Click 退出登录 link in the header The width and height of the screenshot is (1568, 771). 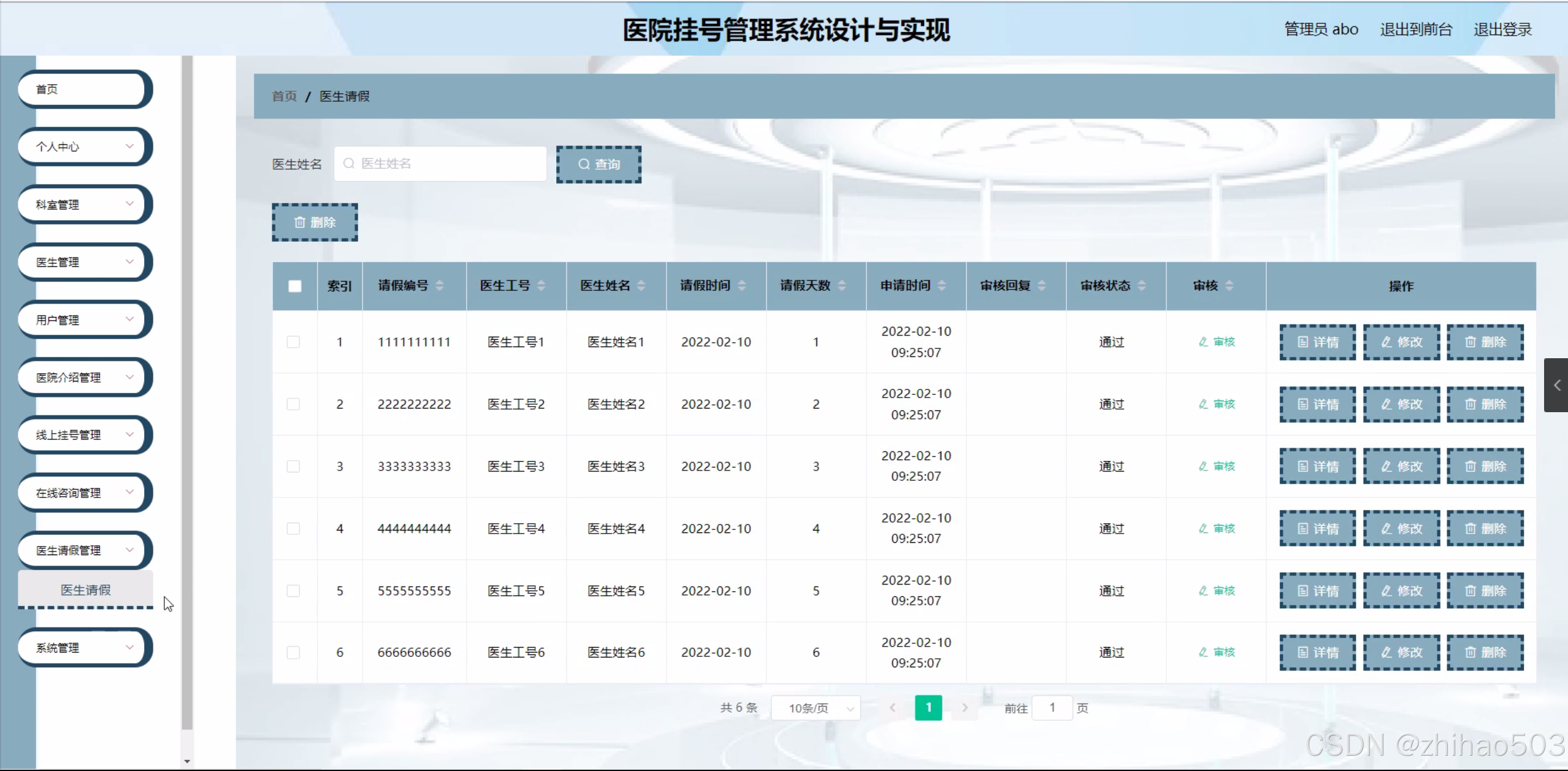[x=1502, y=29]
